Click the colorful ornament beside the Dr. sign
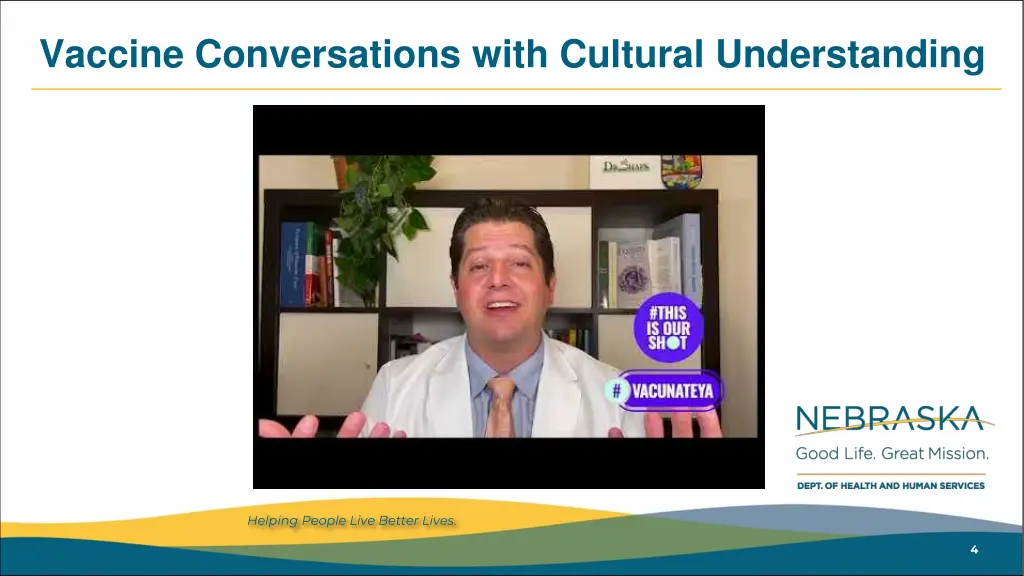The image size is (1024, 576). (681, 172)
